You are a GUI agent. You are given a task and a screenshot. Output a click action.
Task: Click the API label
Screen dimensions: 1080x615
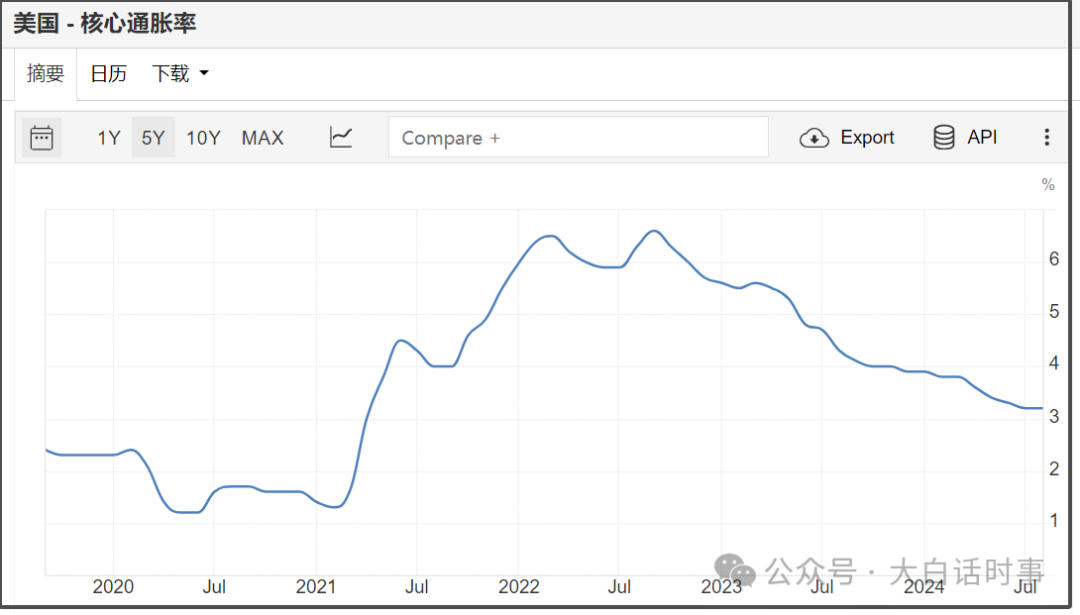[x=982, y=137]
